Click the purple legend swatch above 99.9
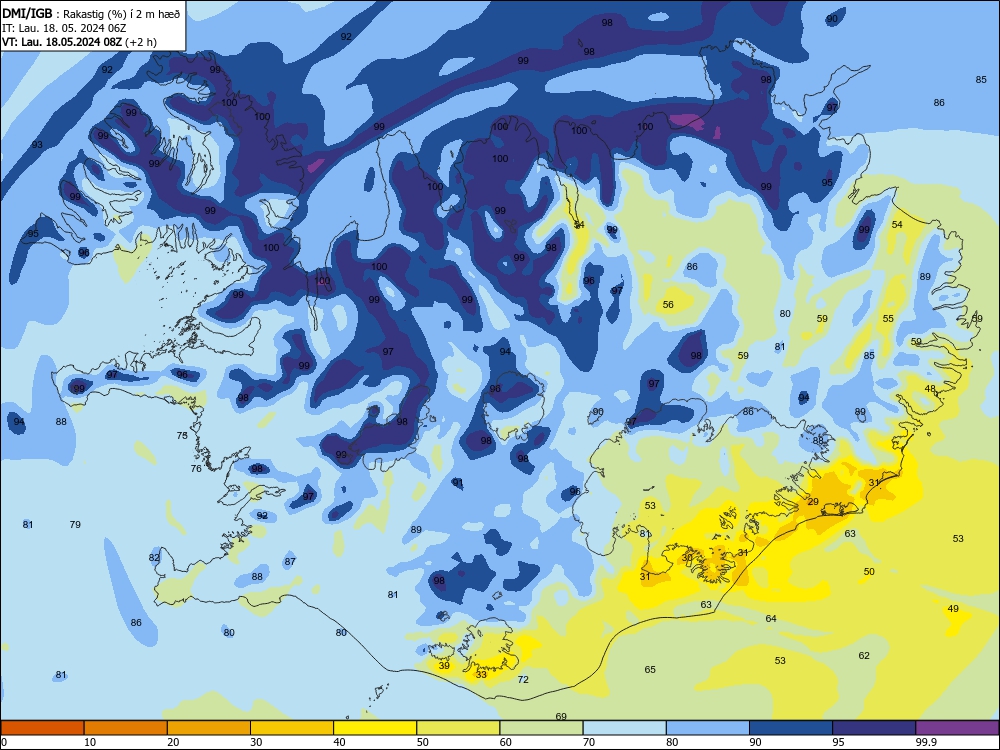Screen dimensions: 1000x750 (x=957, y=728)
